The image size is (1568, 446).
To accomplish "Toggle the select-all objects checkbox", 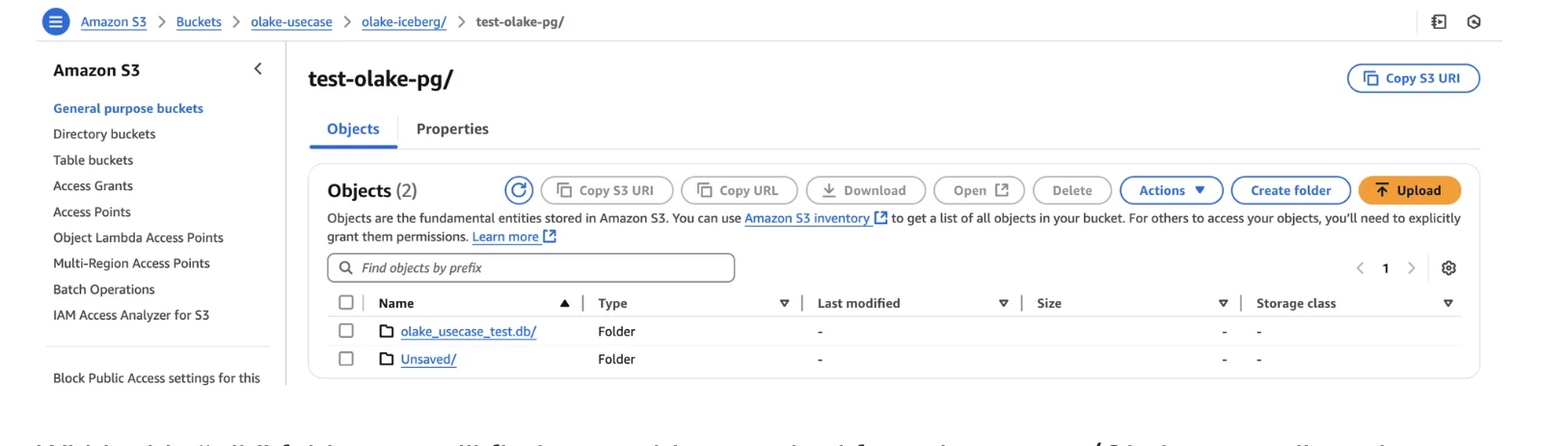I will pyautogui.click(x=346, y=303).
